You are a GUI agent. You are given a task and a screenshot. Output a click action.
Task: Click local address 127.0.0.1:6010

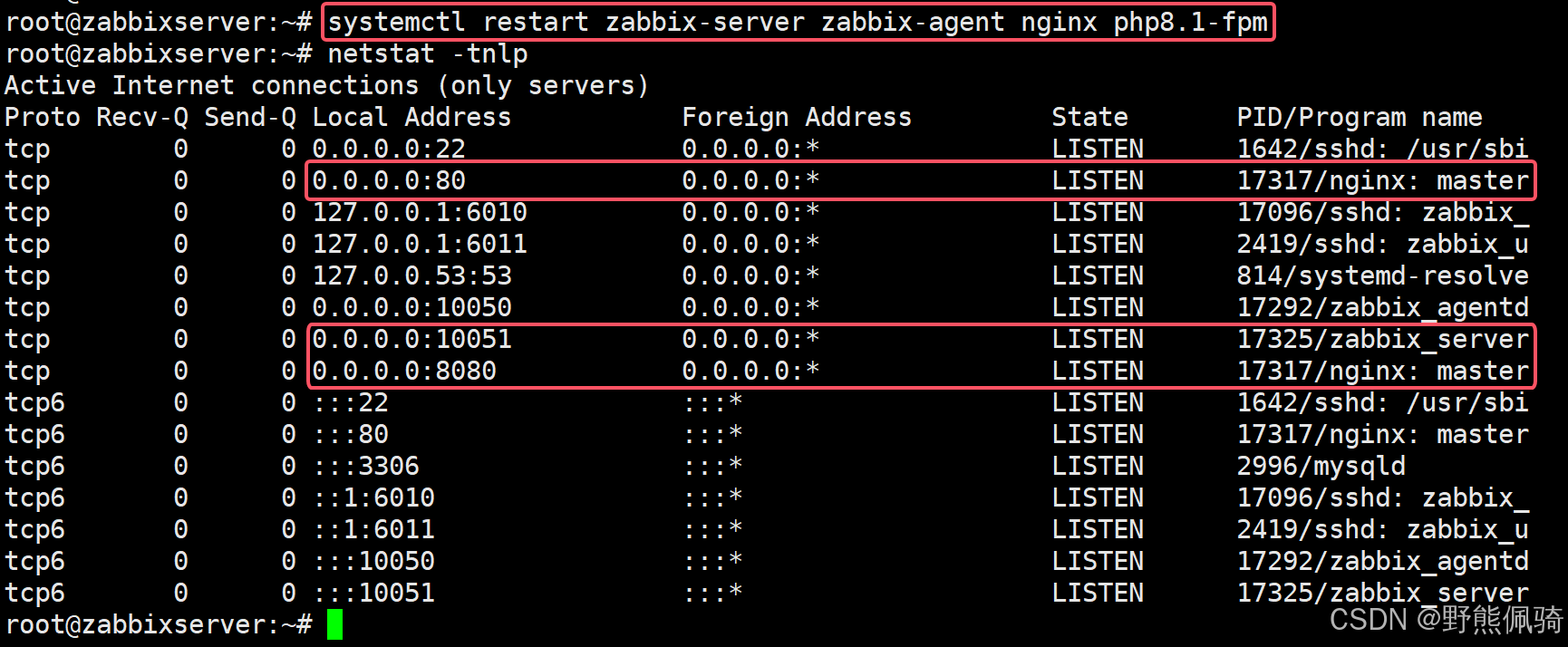pyautogui.click(x=420, y=212)
